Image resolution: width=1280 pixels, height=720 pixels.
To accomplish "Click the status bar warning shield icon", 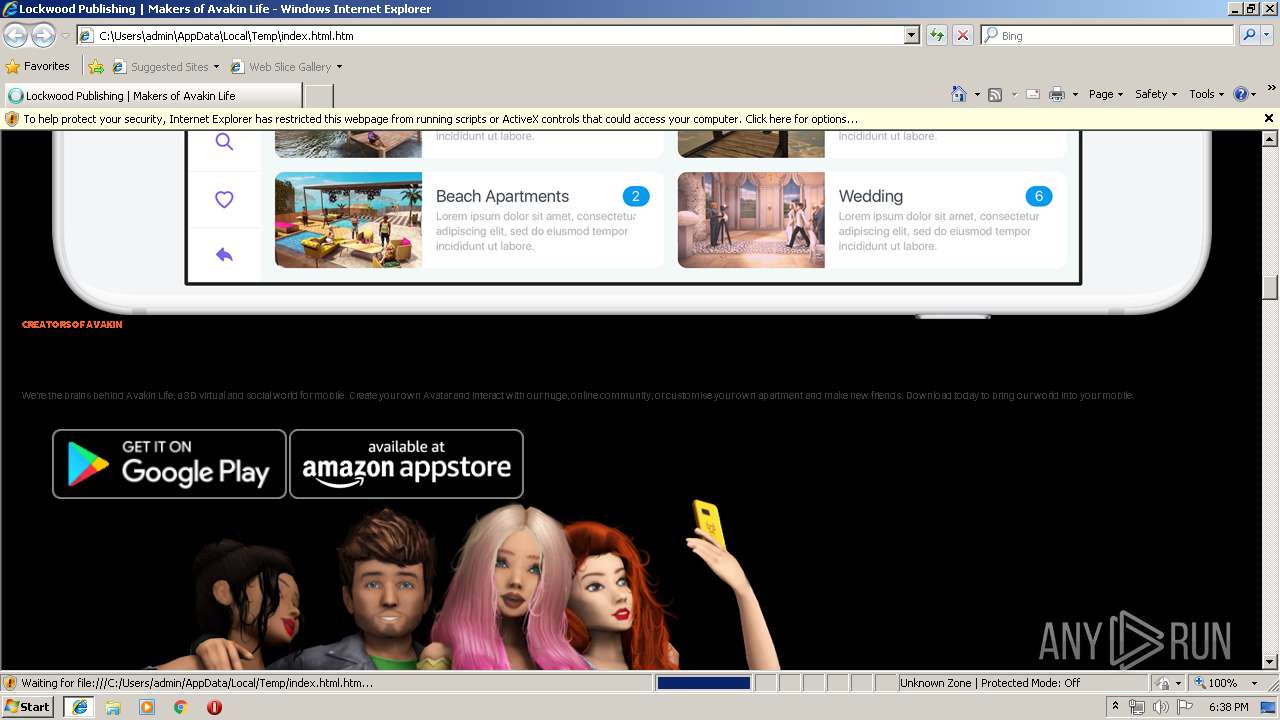I will 11,683.
